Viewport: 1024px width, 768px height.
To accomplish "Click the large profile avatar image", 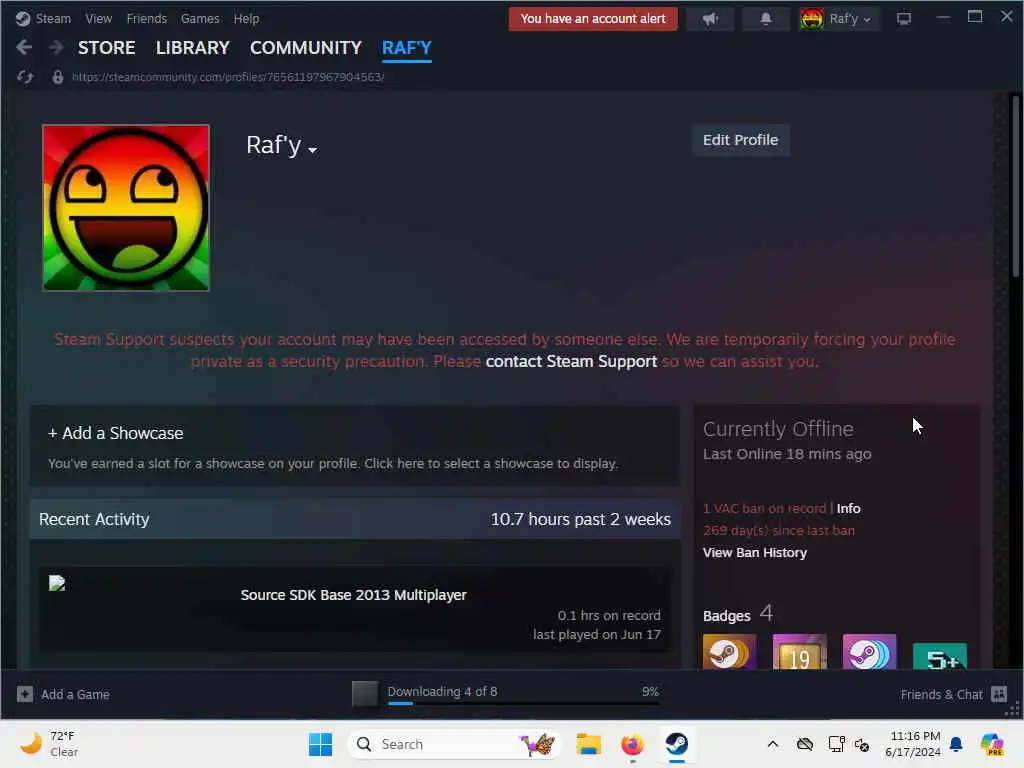I will coord(126,208).
